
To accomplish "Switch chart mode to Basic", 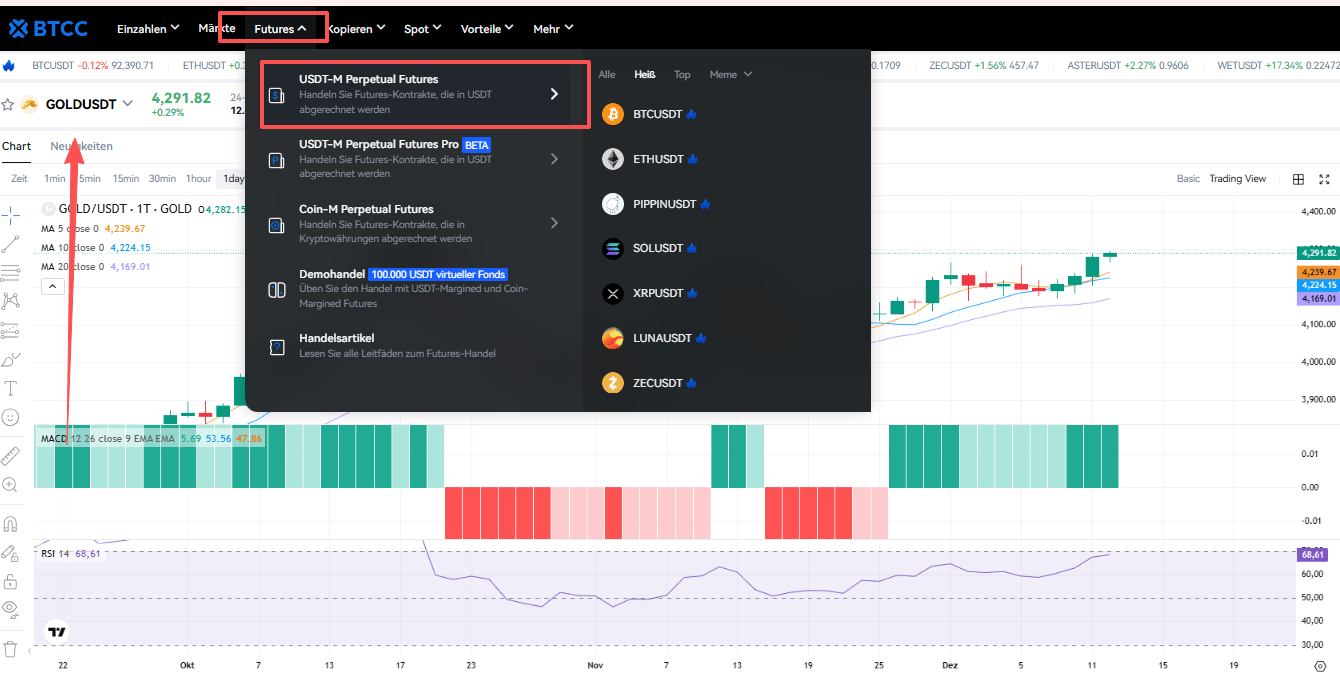I will tap(1188, 179).
